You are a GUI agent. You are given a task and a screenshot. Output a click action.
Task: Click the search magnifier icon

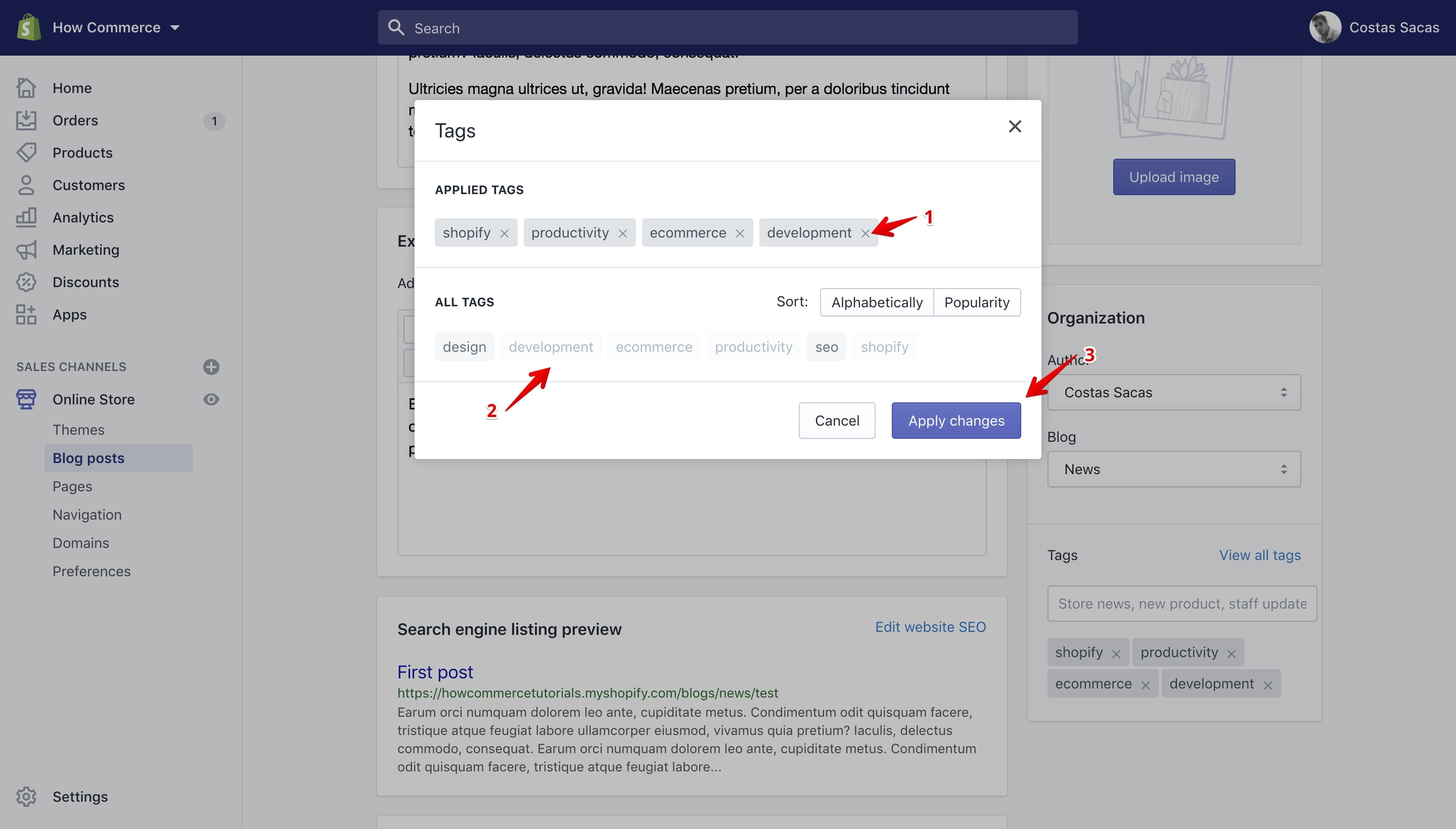pos(396,27)
